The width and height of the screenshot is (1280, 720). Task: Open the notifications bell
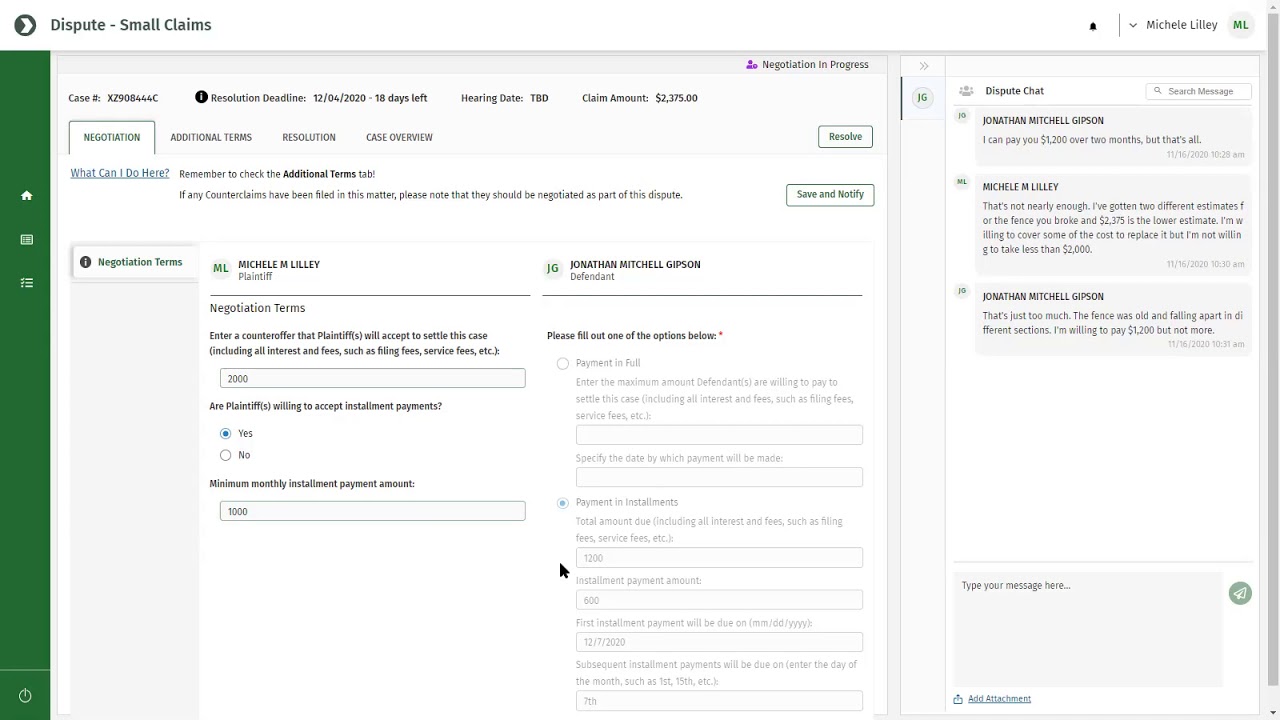click(x=1093, y=26)
